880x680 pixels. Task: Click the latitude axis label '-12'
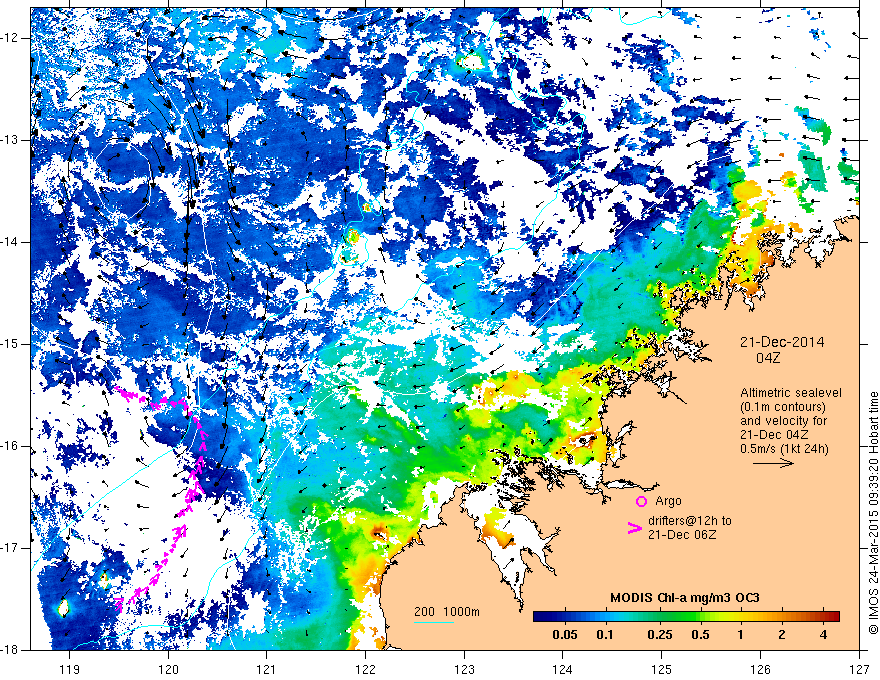click(11, 38)
